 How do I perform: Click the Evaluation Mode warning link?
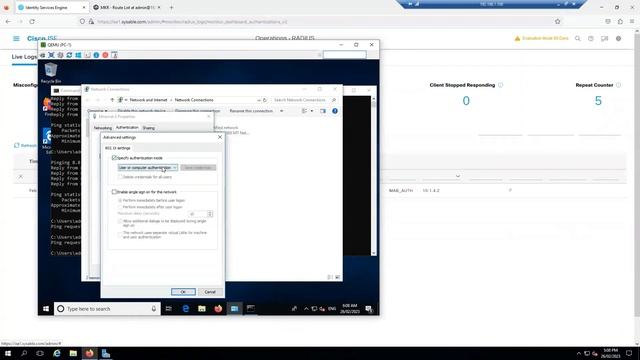coord(542,38)
